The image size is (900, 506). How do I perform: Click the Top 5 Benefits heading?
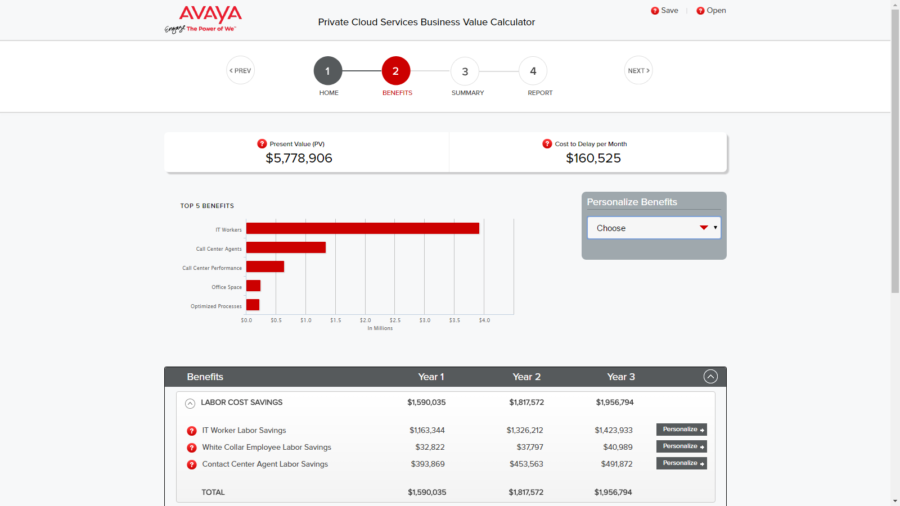pyautogui.click(x=207, y=205)
